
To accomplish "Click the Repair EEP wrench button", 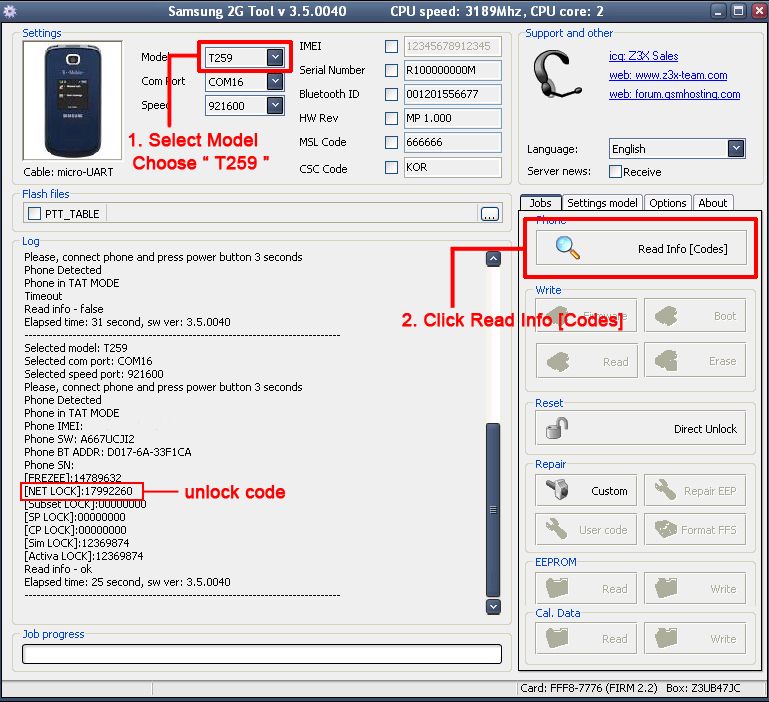I will (x=695, y=491).
